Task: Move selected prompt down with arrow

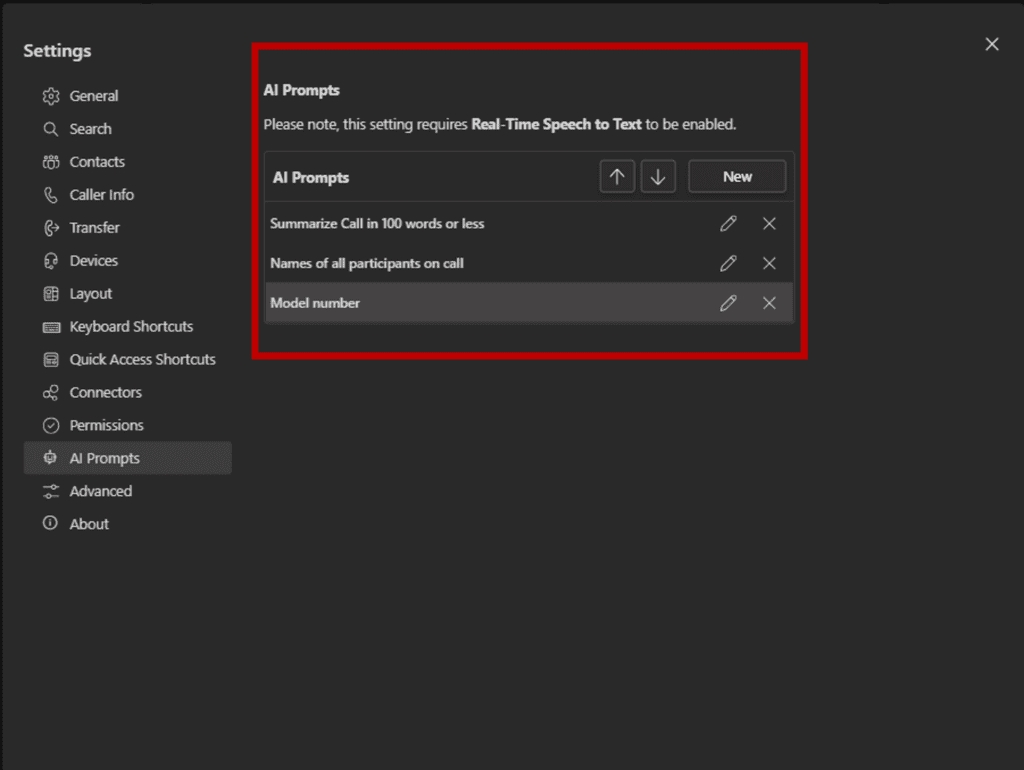Action: click(657, 177)
